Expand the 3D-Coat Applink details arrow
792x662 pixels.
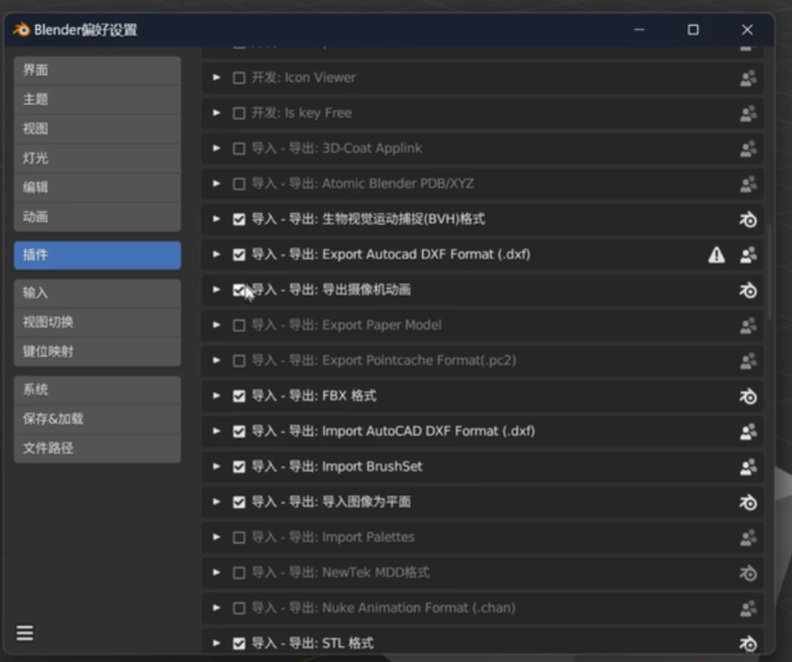coord(216,148)
